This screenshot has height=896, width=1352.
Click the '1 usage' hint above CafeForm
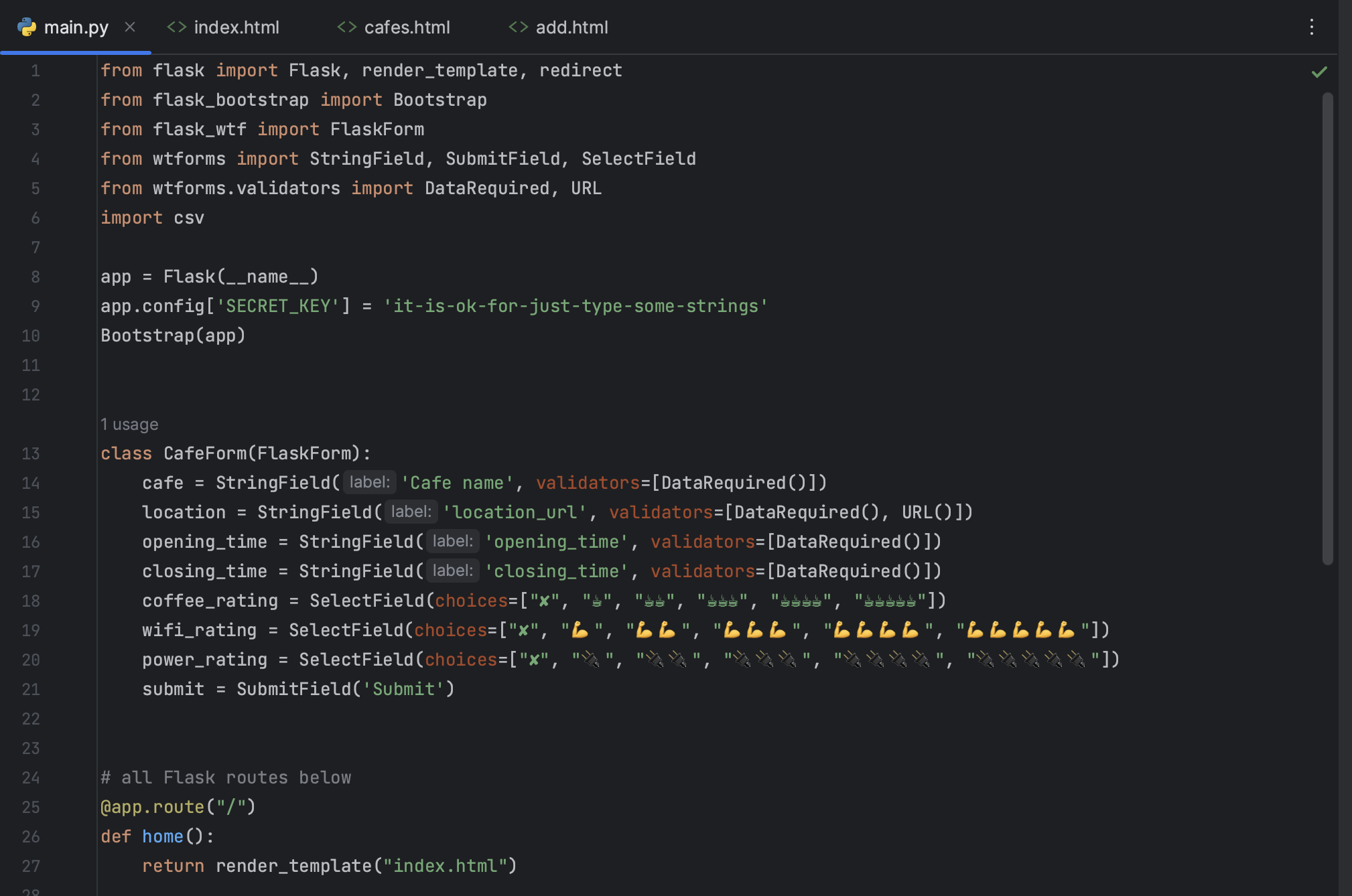tap(129, 425)
